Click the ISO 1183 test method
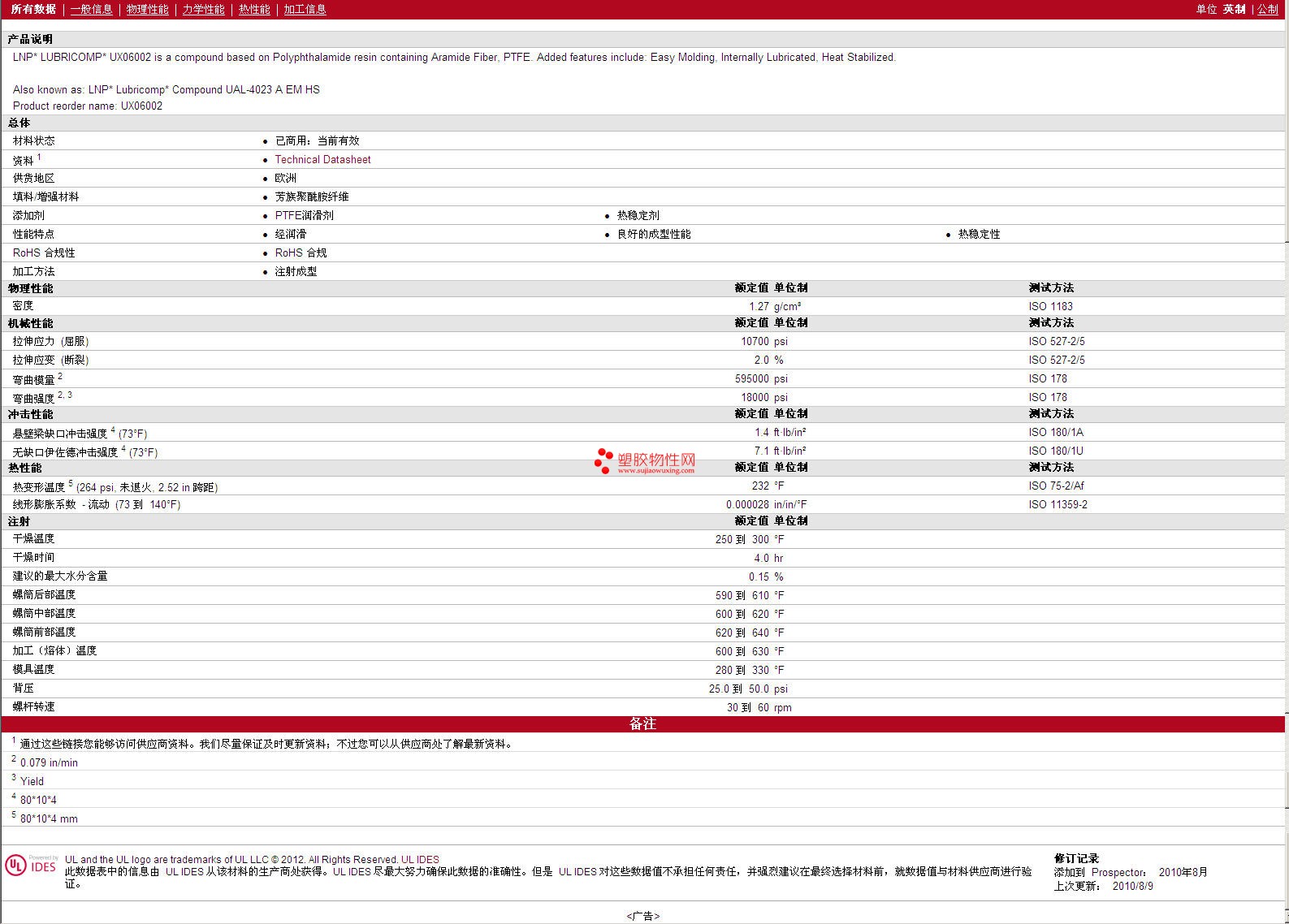Image resolution: width=1289 pixels, height=924 pixels. [x=1050, y=306]
